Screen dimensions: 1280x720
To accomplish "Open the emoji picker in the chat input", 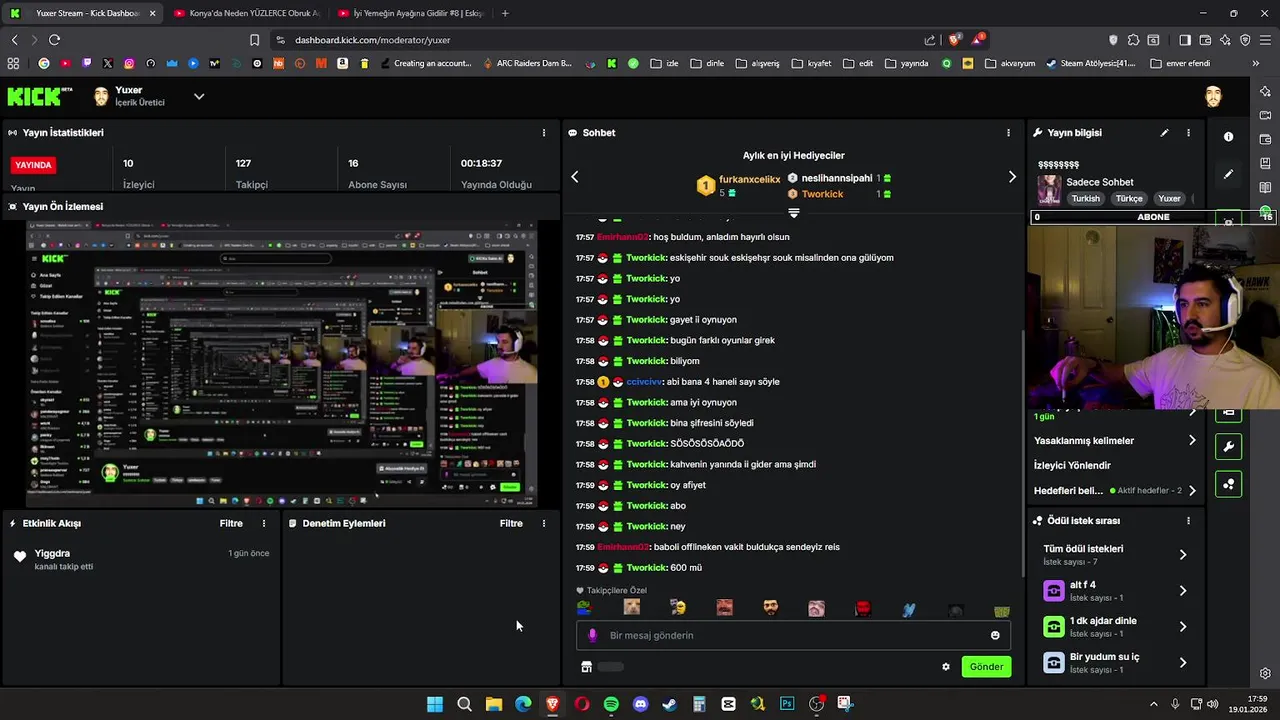I will pyautogui.click(x=995, y=635).
